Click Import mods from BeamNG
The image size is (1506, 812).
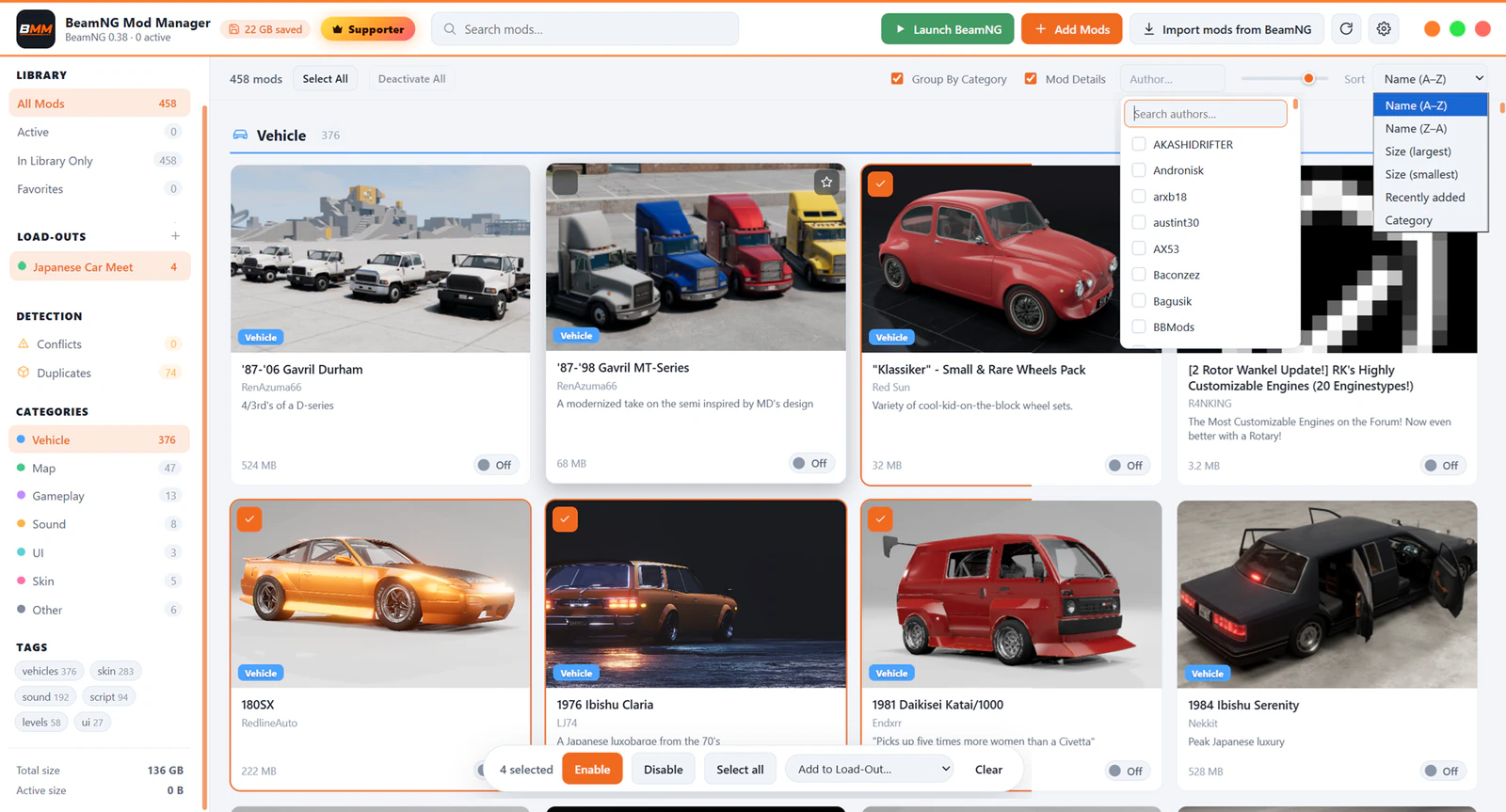pos(1227,29)
